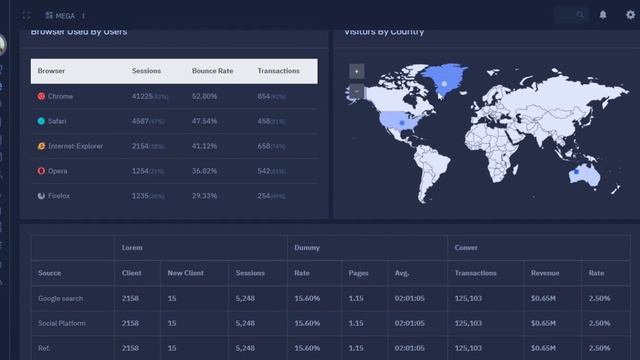Click Internet Explorer transactions 658

point(264,146)
